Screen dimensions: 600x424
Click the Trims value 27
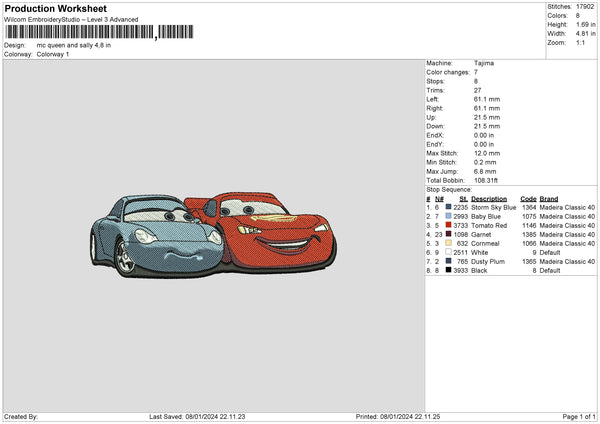(x=477, y=90)
